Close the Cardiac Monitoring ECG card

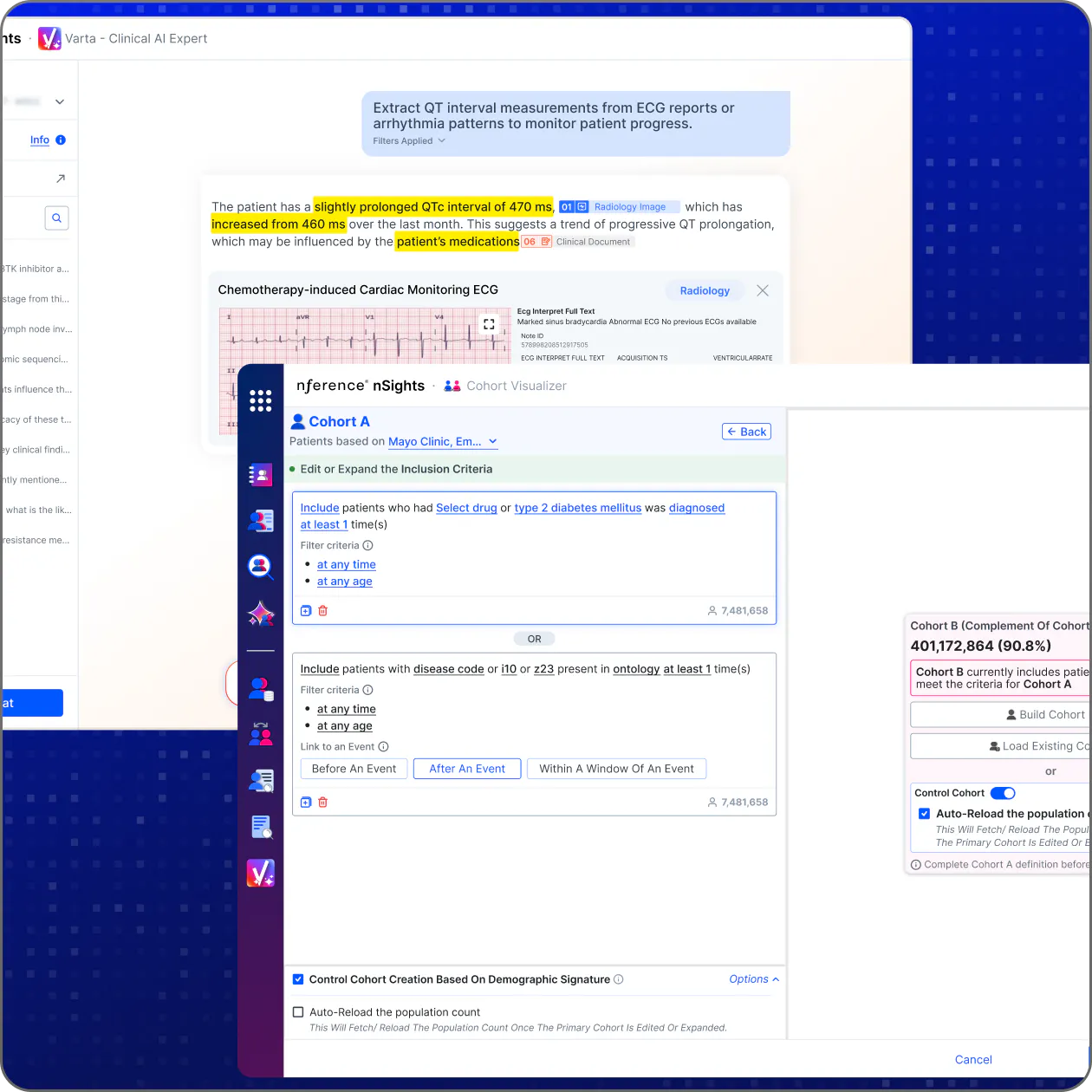(x=763, y=290)
